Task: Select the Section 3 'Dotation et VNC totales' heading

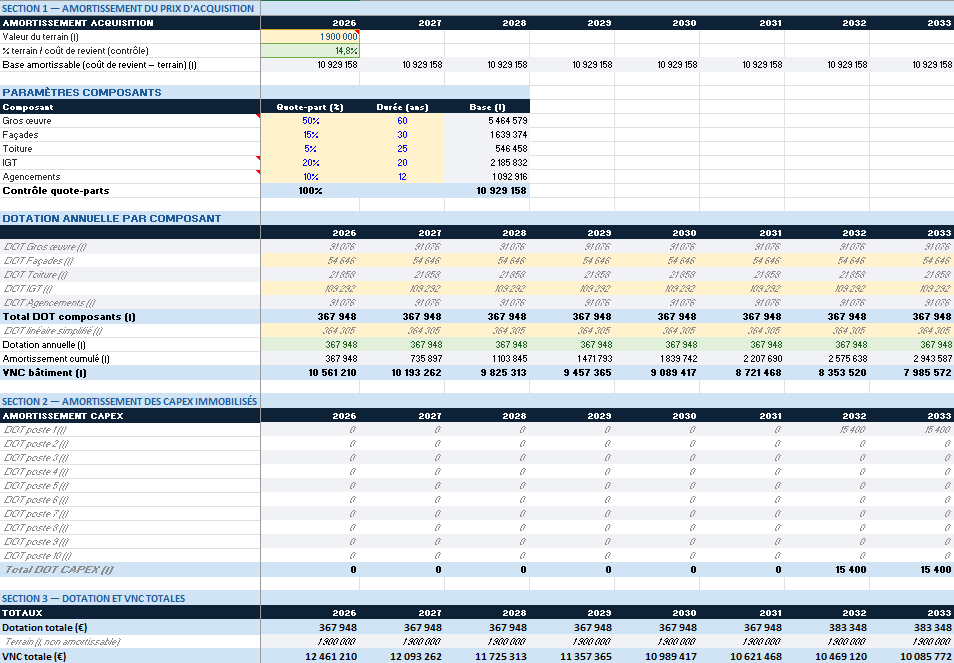Action: [x=94, y=599]
